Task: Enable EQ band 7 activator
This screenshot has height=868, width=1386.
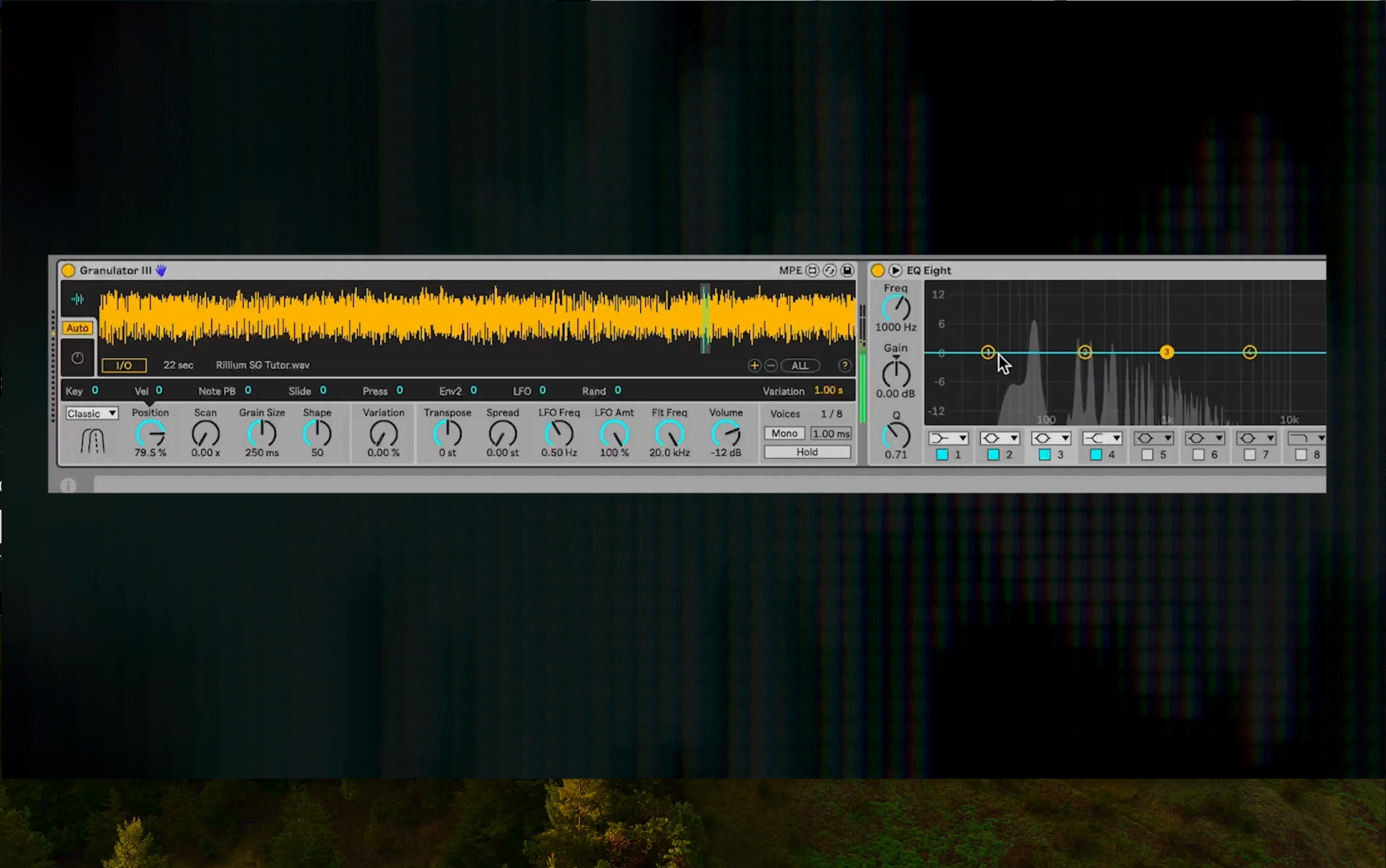Action: click(1250, 455)
